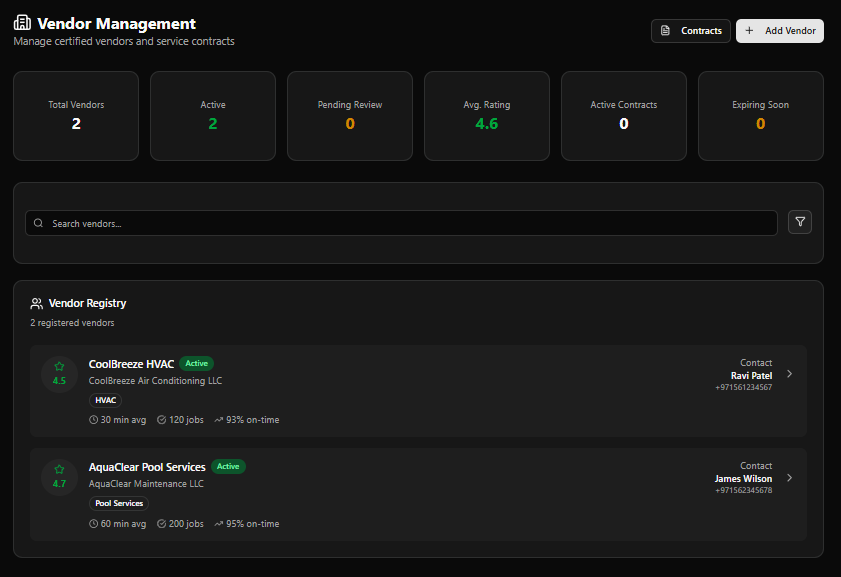Click the Expiring Soon stat card
841x577 pixels.
click(761, 116)
